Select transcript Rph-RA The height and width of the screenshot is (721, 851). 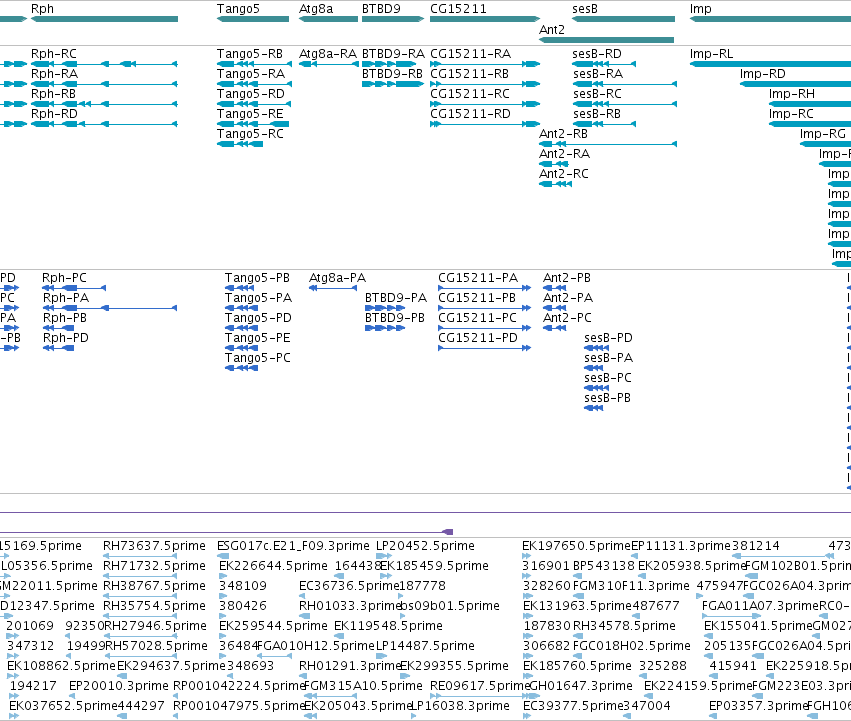104,84
